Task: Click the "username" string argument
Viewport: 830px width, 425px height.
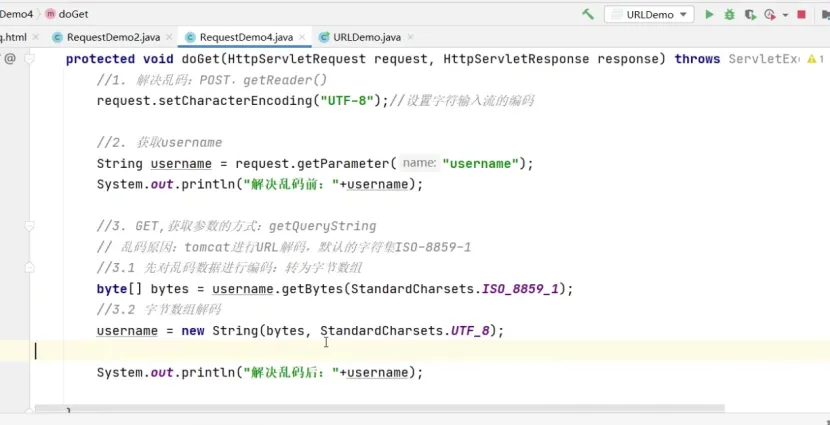Action: 481,164
